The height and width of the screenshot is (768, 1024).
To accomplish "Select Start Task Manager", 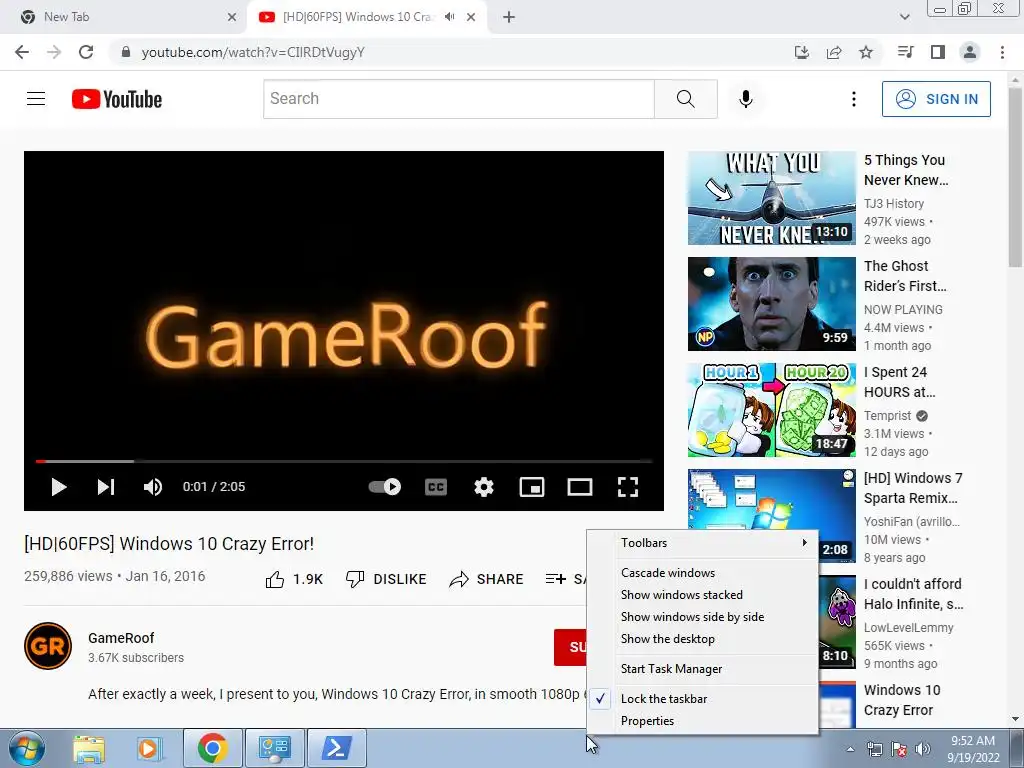I will point(703,669).
